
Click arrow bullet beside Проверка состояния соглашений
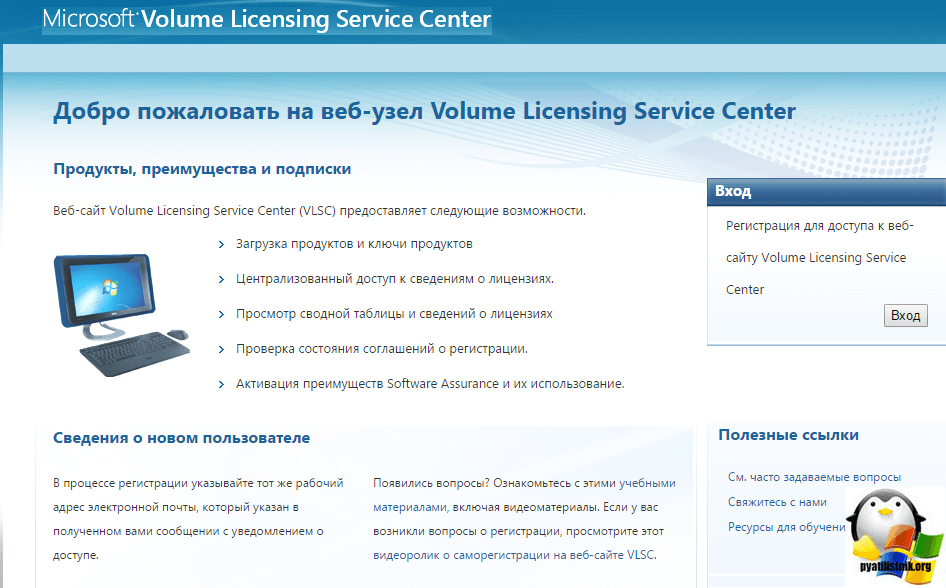point(221,349)
